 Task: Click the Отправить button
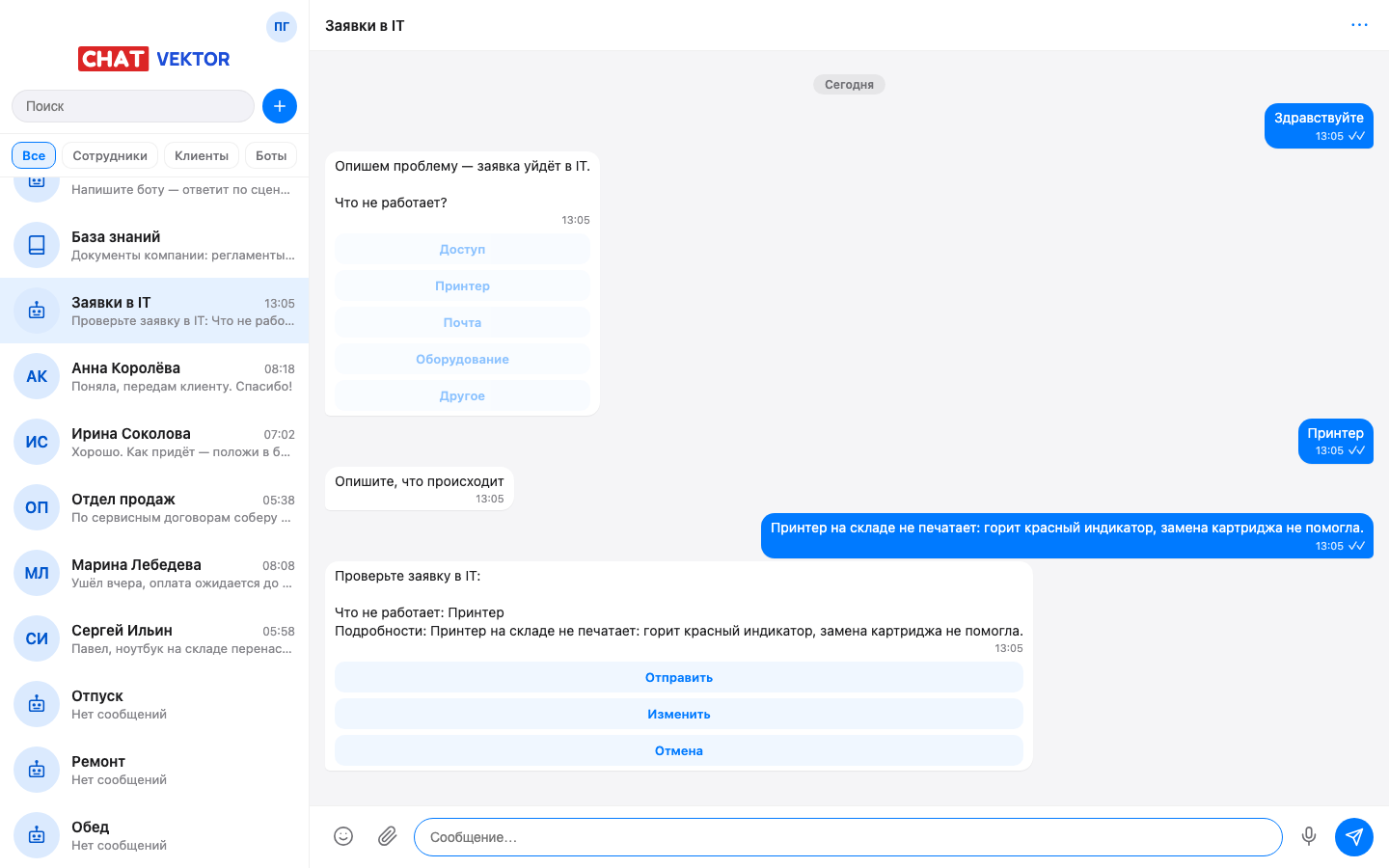[679, 677]
